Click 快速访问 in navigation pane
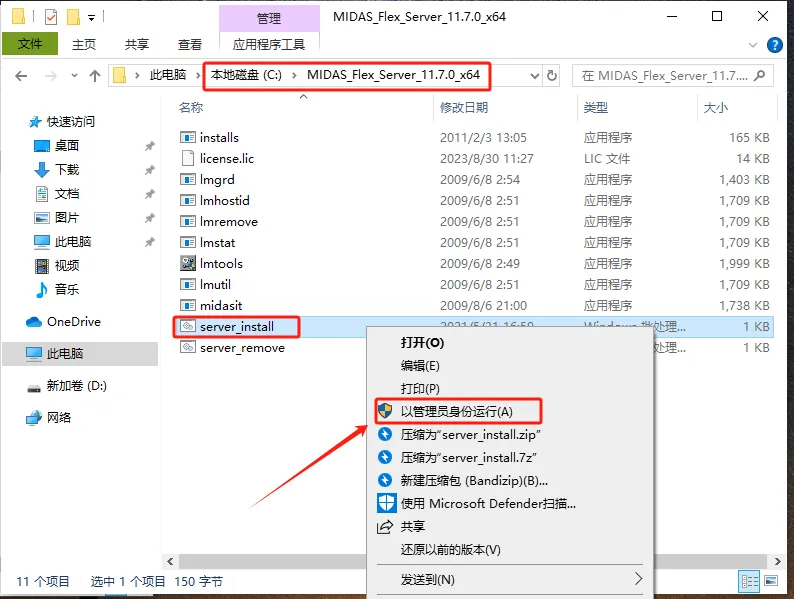The height and width of the screenshot is (599, 794). (x=70, y=122)
